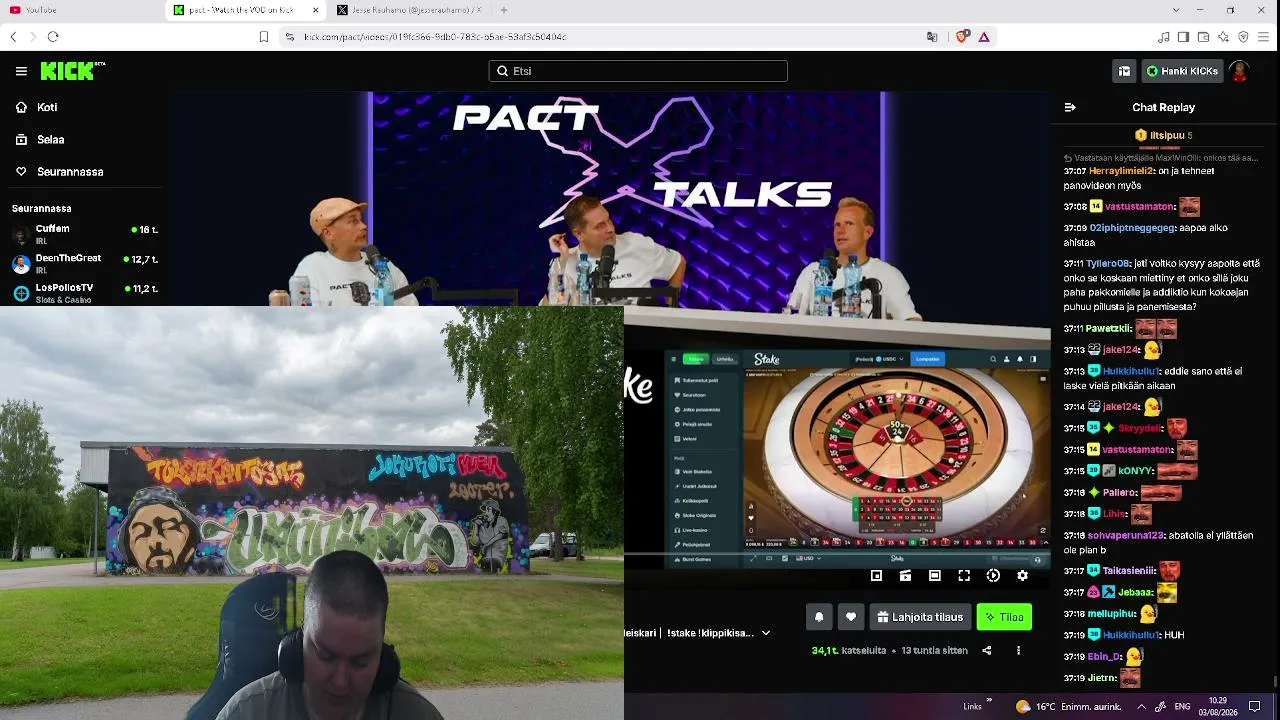The height and width of the screenshot is (720, 1280).
Task: Open the browser main menu
Action: 1265,37
